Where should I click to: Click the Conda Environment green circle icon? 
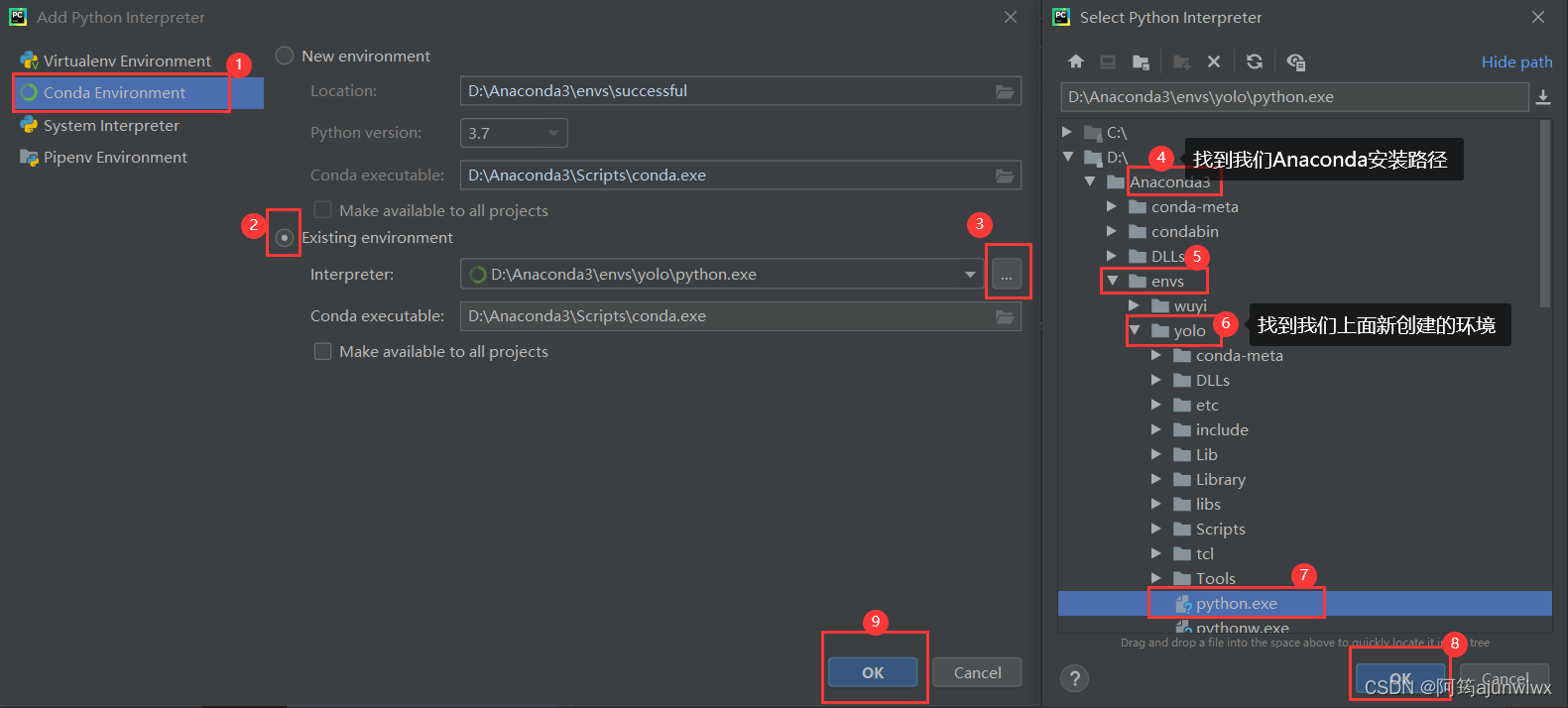30,92
